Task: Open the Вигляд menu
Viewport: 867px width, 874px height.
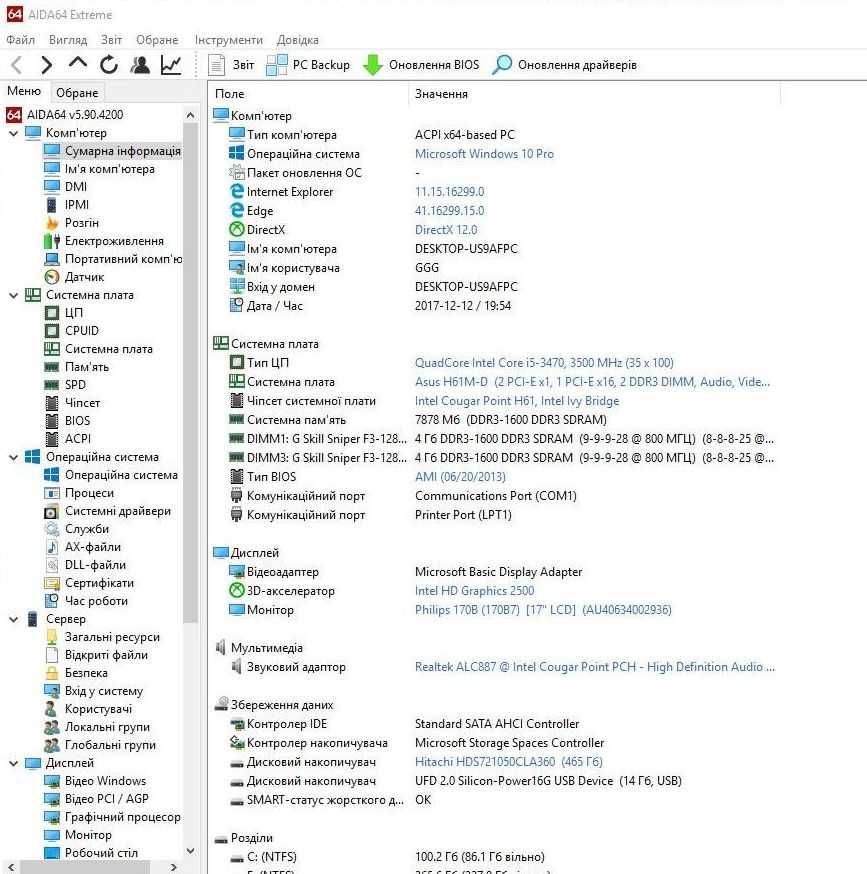Action: (67, 40)
